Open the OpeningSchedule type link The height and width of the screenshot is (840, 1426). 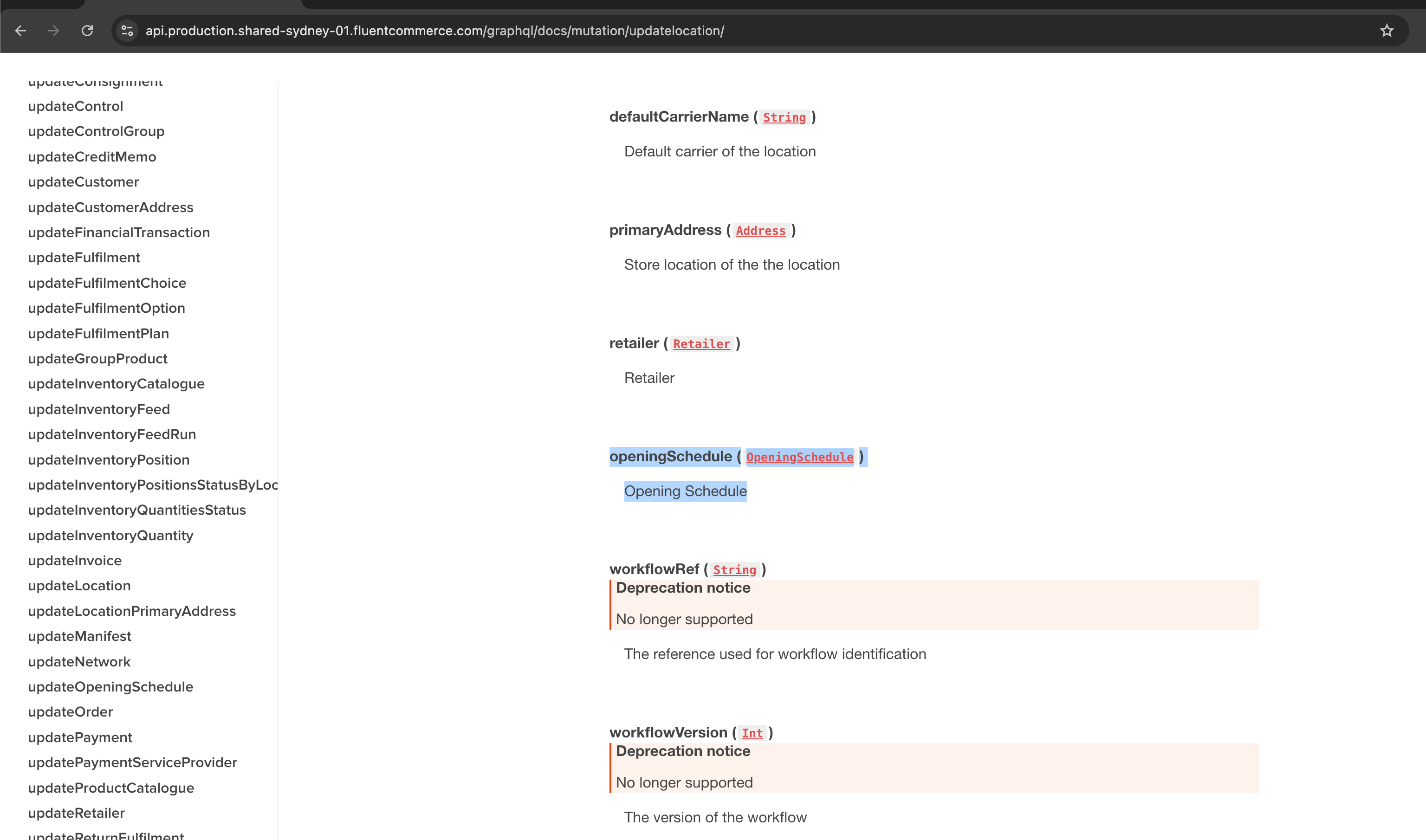tap(799, 457)
